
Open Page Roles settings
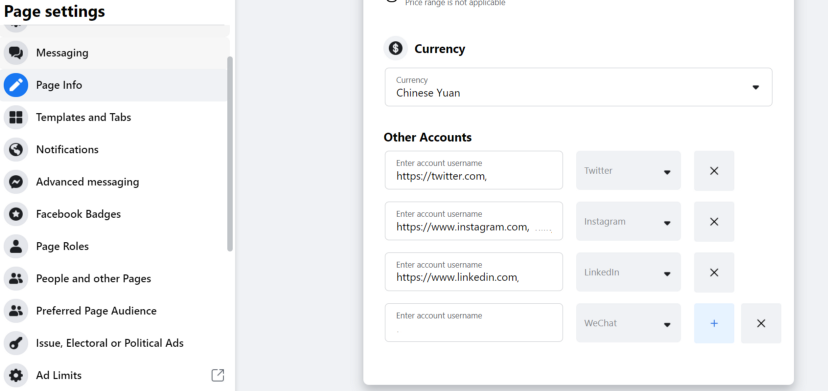click(x=114, y=246)
